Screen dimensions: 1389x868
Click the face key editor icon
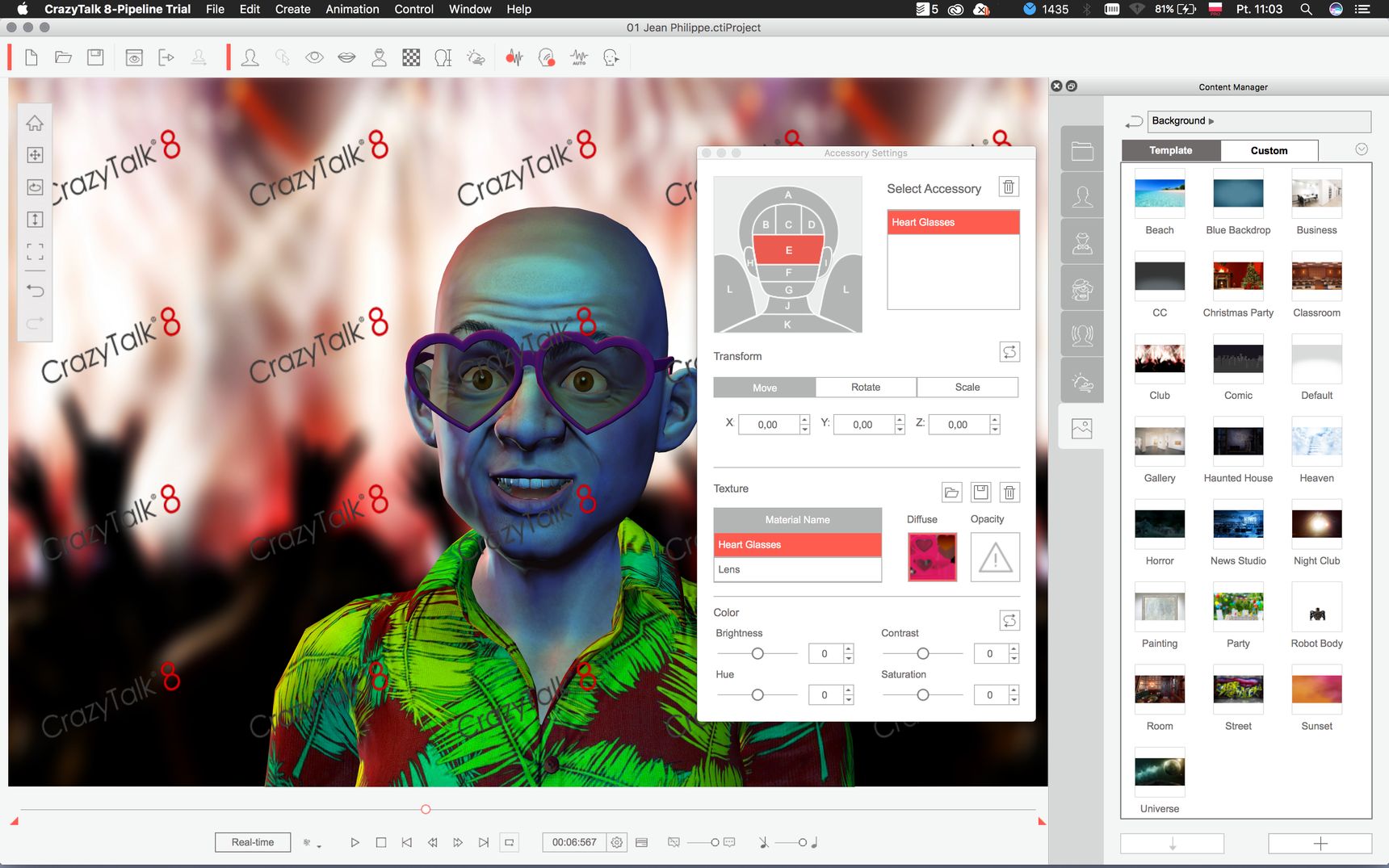pyautogui.click(x=611, y=57)
